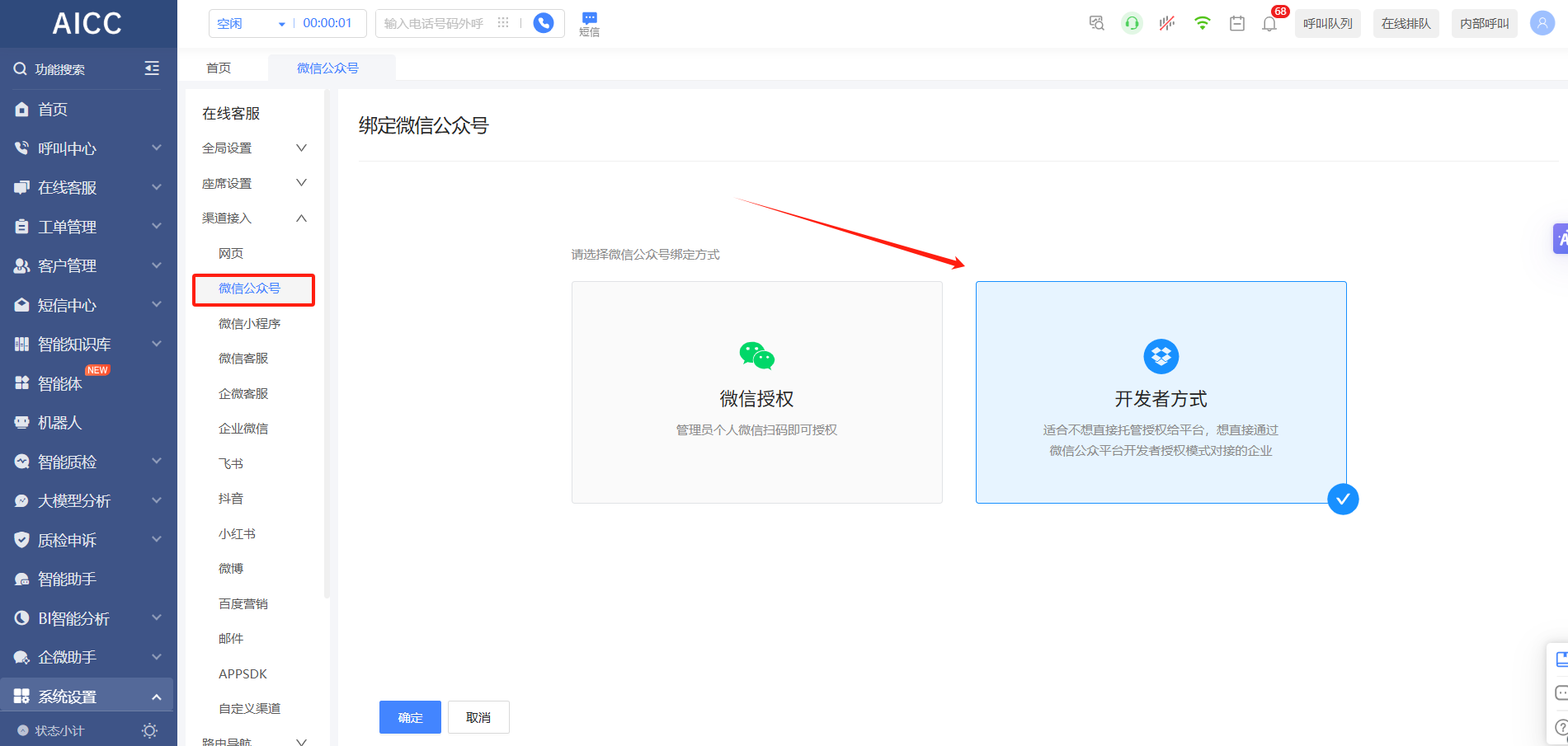Click the 确定 confirm button
The image size is (1568, 746).
(x=410, y=717)
